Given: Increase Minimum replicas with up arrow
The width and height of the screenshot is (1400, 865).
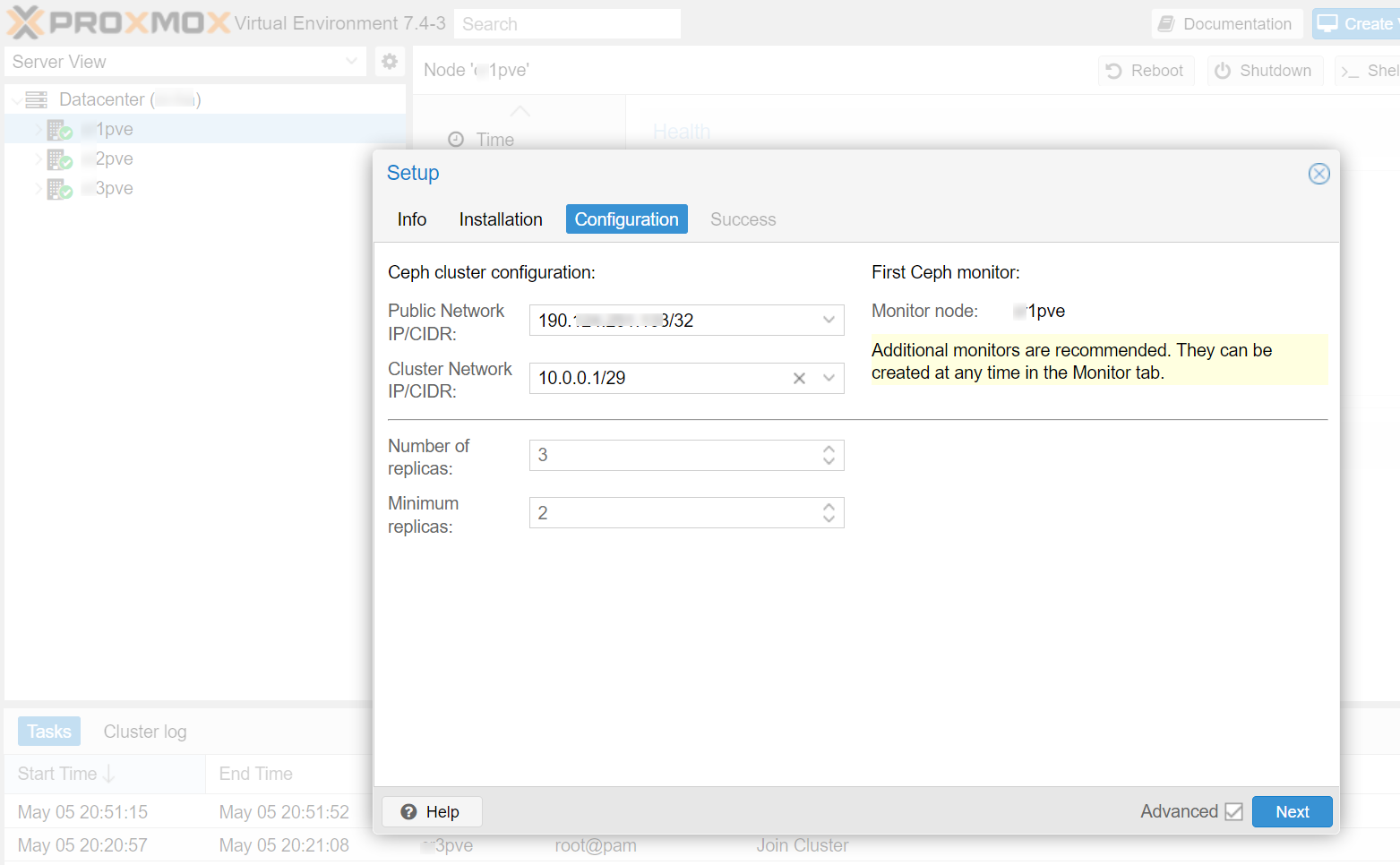Looking at the screenshot, I should click(x=829, y=506).
